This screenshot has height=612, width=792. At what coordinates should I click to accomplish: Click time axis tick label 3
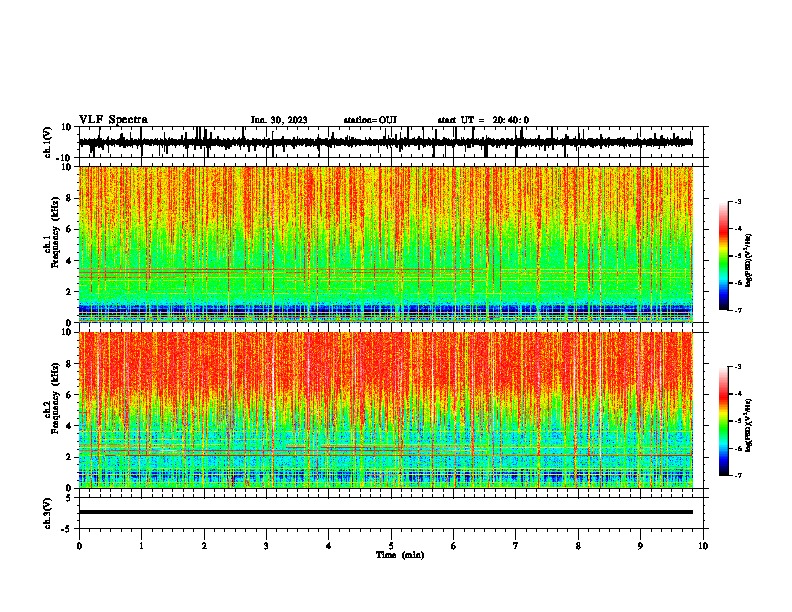[266, 546]
